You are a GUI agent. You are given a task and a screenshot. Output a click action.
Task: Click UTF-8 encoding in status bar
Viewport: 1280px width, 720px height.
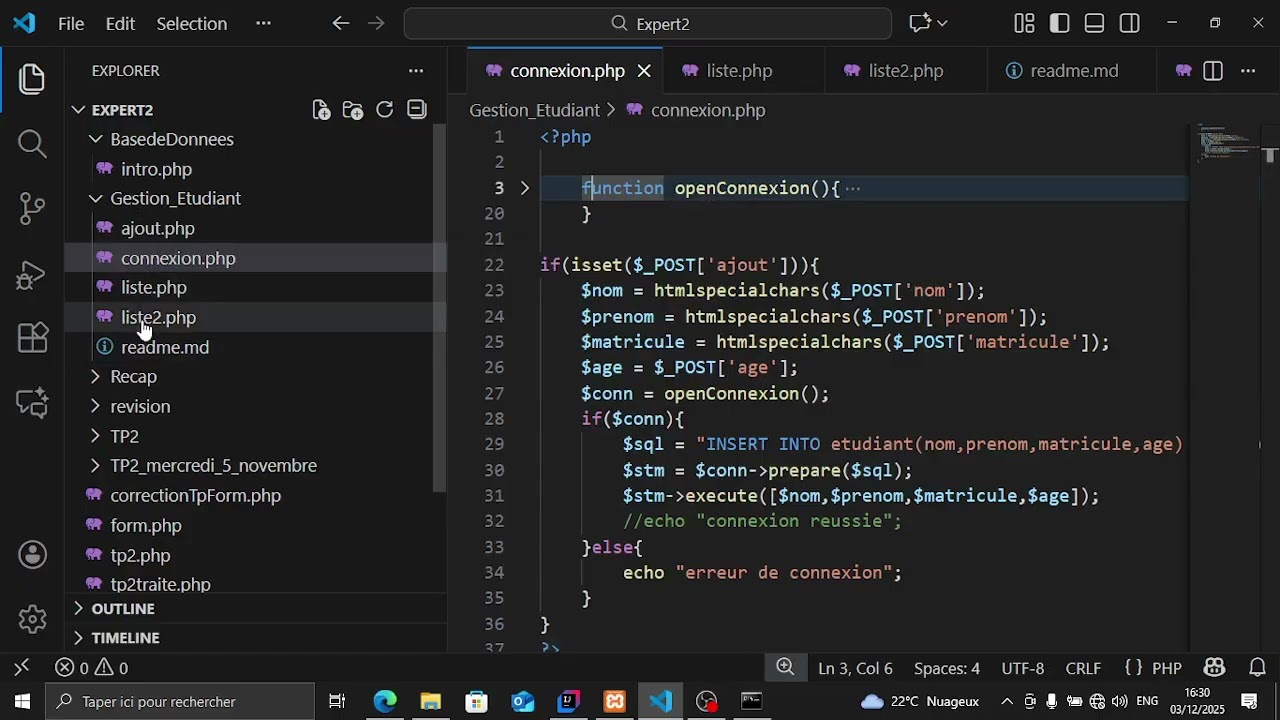pyautogui.click(x=1023, y=668)
